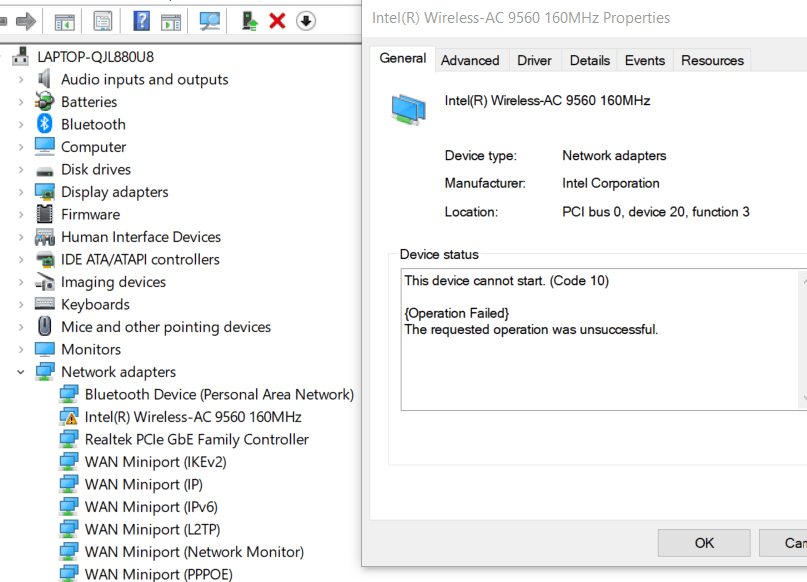Open the Properties toolbar icon
The image size is (807, 582).
[x=102, y=21]
